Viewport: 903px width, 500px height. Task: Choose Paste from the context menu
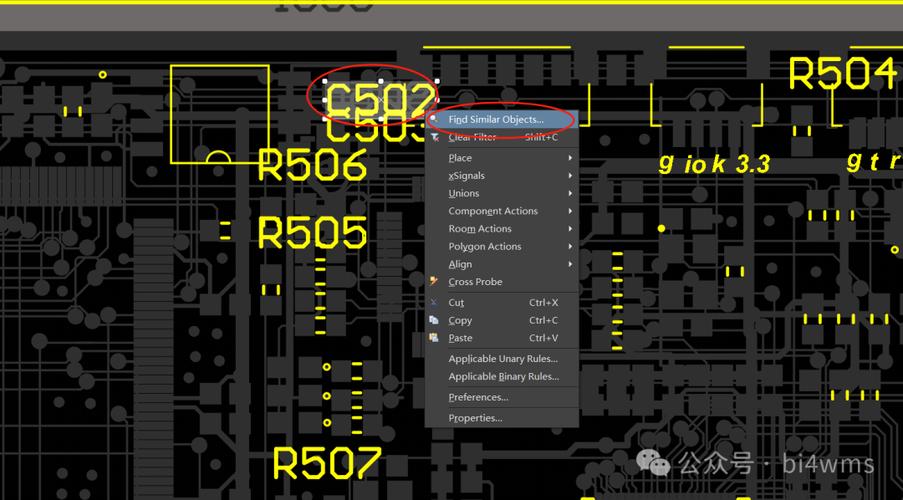502,338
